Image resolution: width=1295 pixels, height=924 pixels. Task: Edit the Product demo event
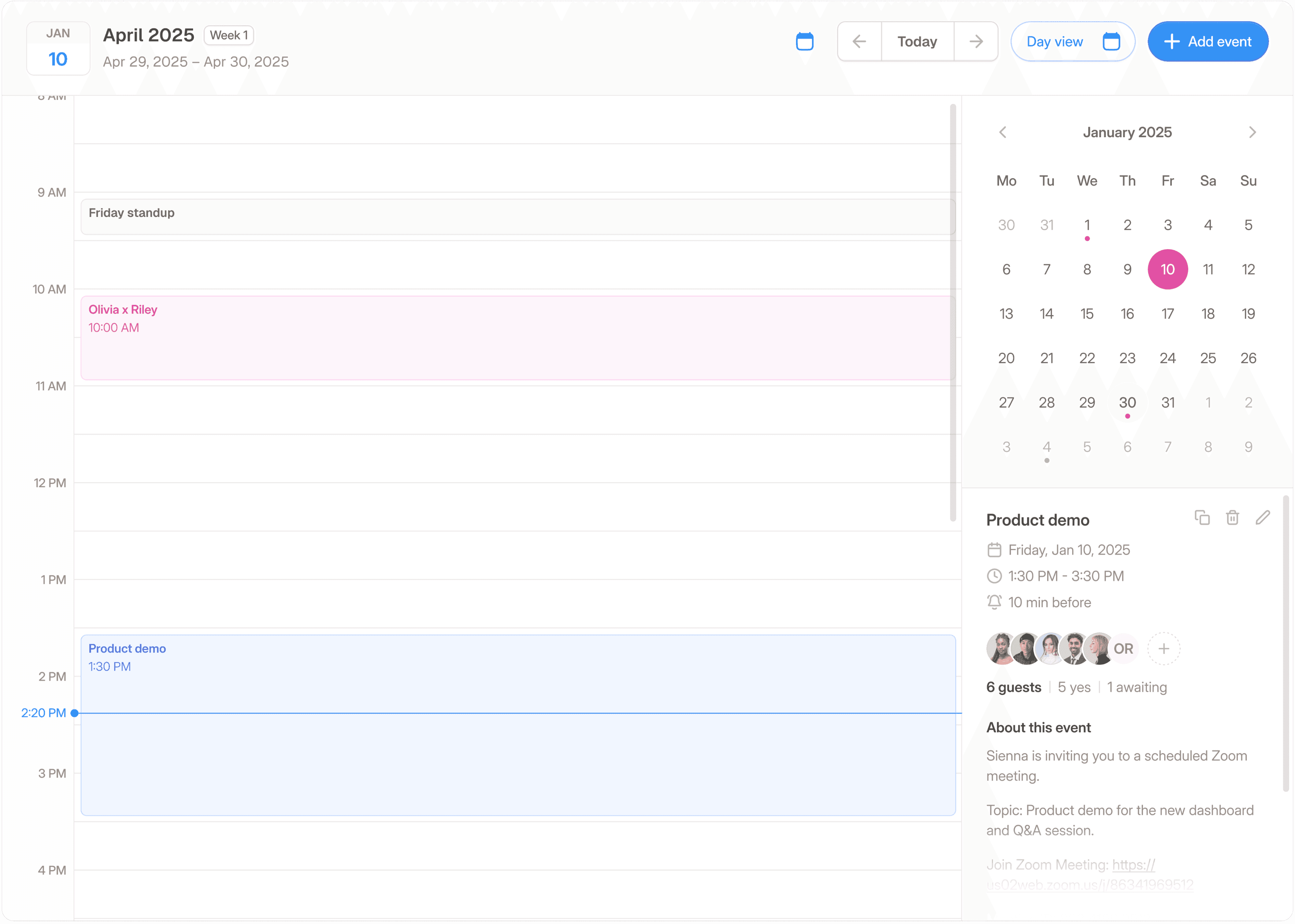1262,517
